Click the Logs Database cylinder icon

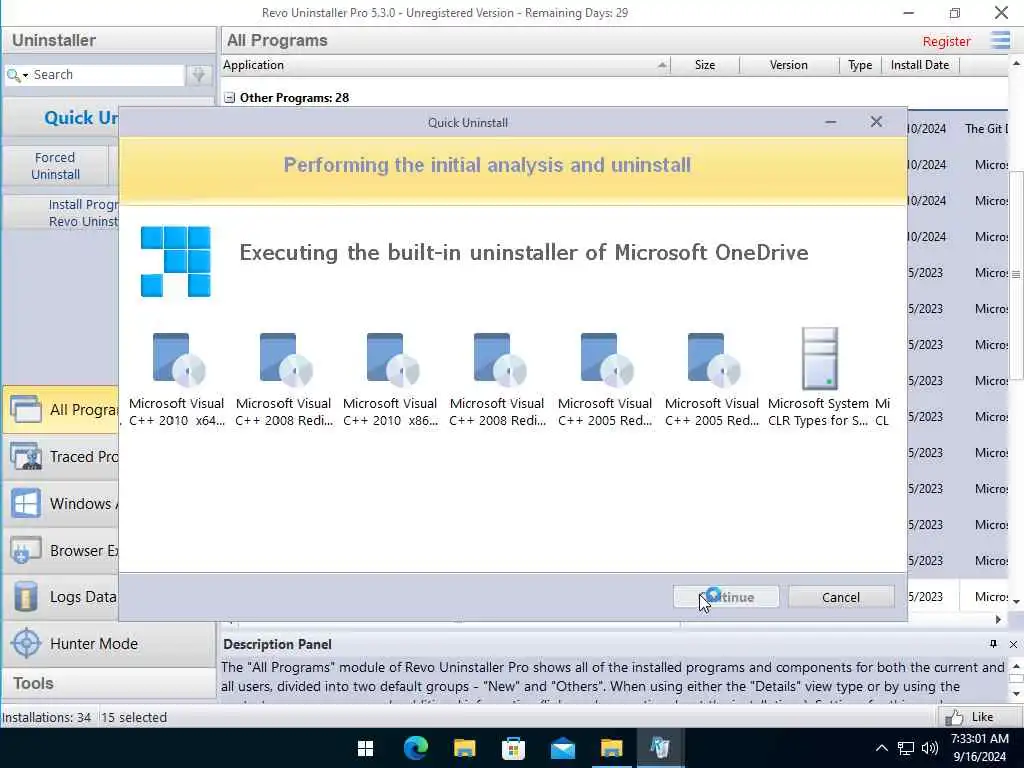(25, 597)
